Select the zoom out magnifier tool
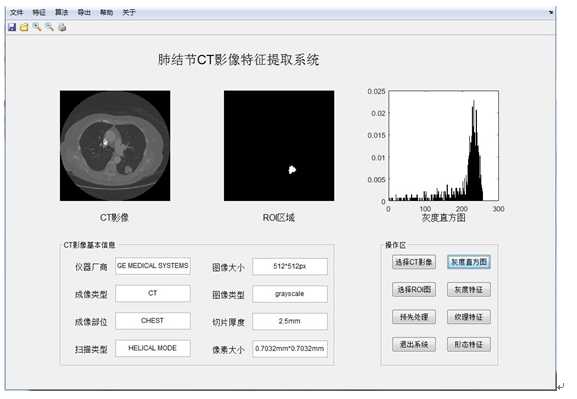This screenshot has width=577, height=399. tap(49, 27)
